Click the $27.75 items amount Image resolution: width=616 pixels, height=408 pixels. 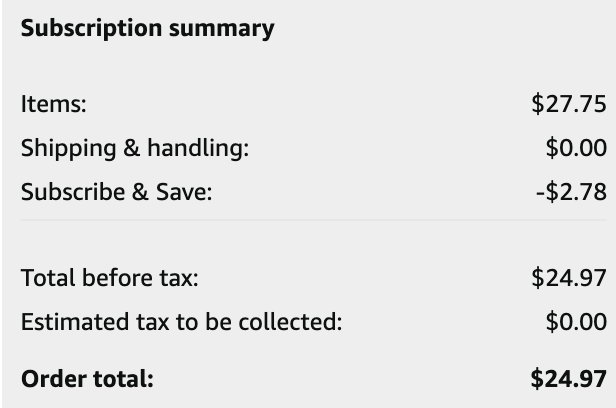tap(569, 104)
